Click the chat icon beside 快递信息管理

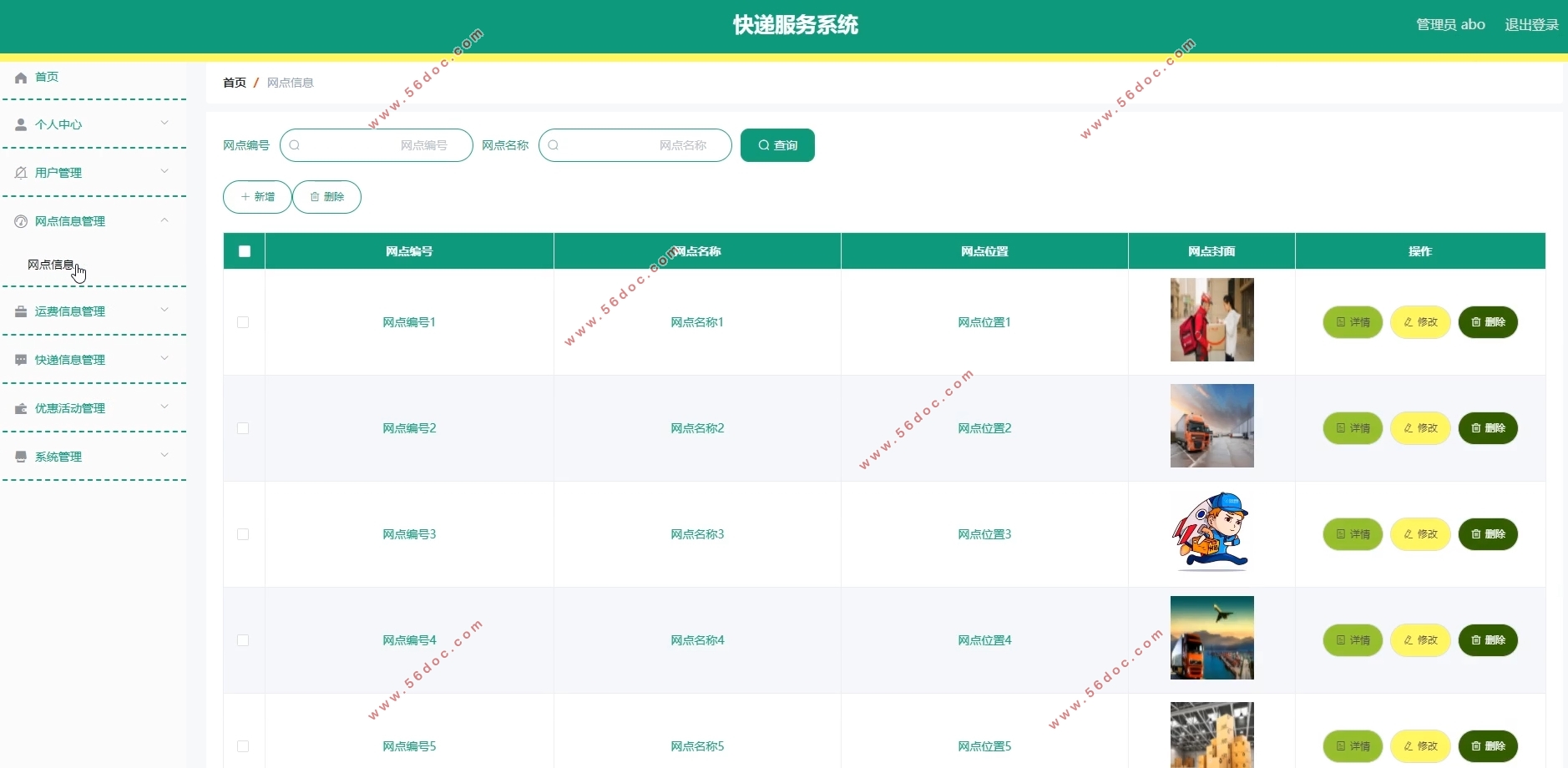pos(21,360)
